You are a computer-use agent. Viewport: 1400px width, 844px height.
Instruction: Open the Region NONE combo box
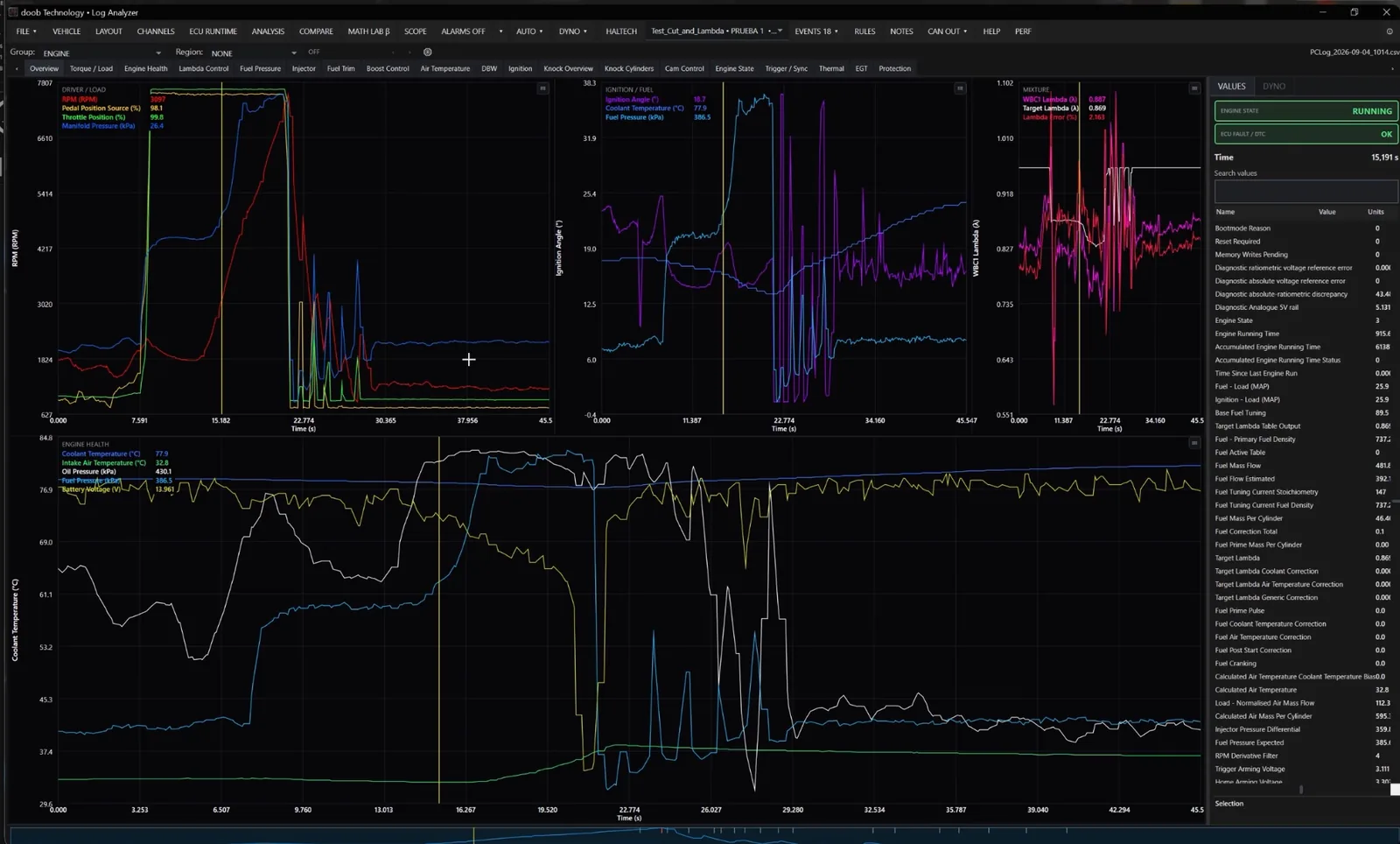click(253, 53)
